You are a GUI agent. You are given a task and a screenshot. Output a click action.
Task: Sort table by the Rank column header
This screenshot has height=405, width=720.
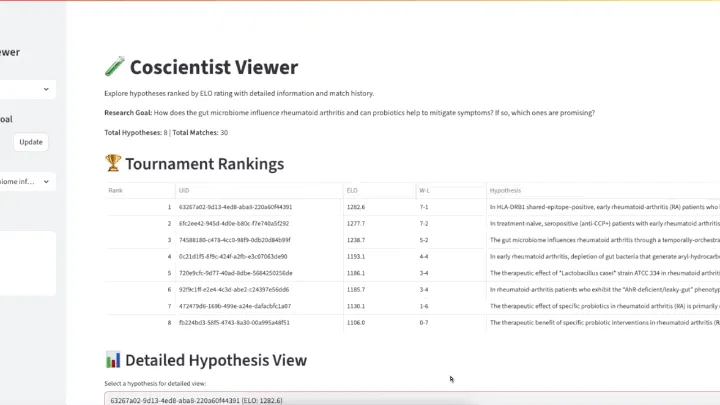coord(140,190)
